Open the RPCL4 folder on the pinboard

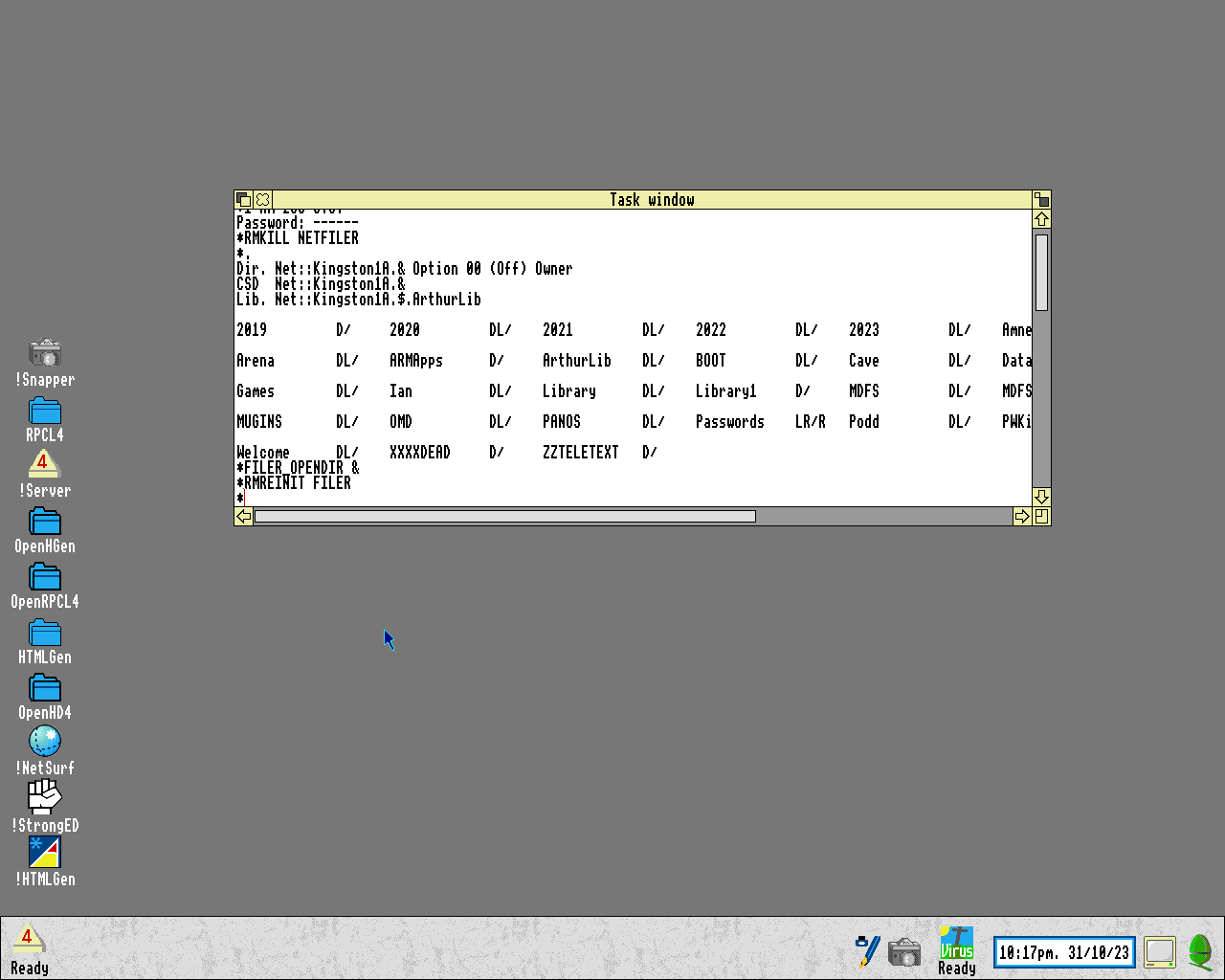pos(45,412)
